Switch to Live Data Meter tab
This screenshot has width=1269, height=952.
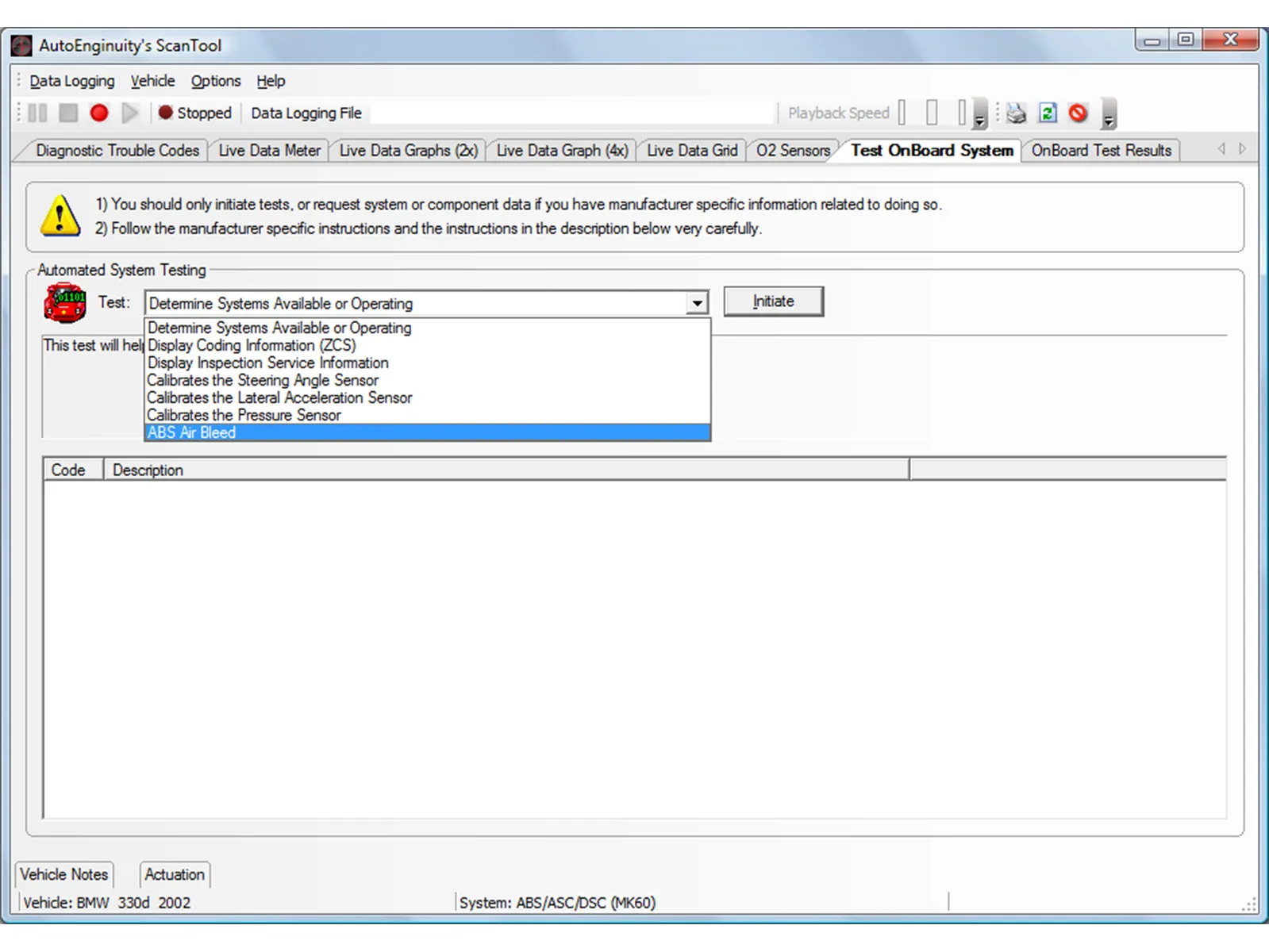pos(269,151)
